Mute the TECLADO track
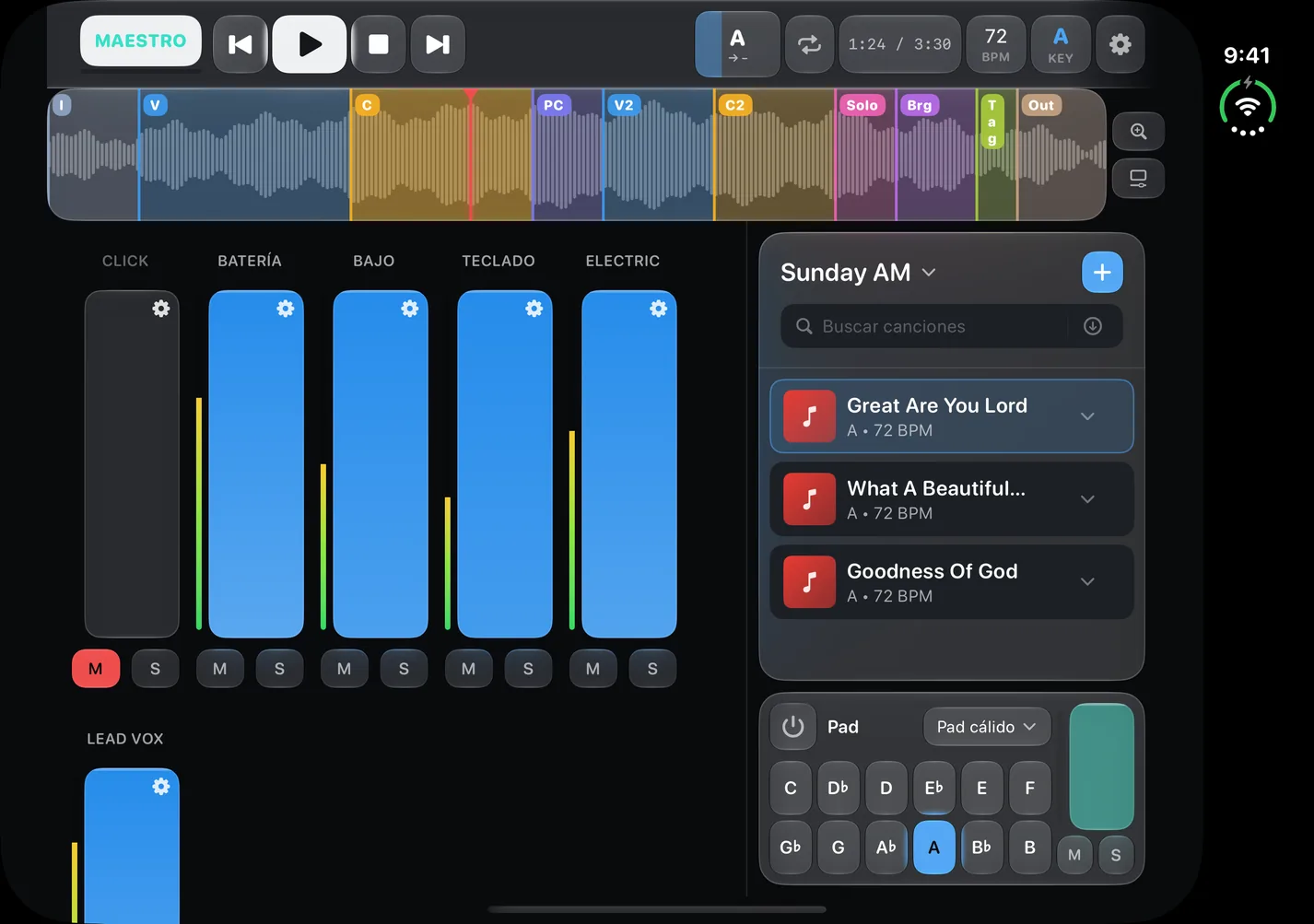This screenshot has width=1314, height=924. (x=469, y=669)
